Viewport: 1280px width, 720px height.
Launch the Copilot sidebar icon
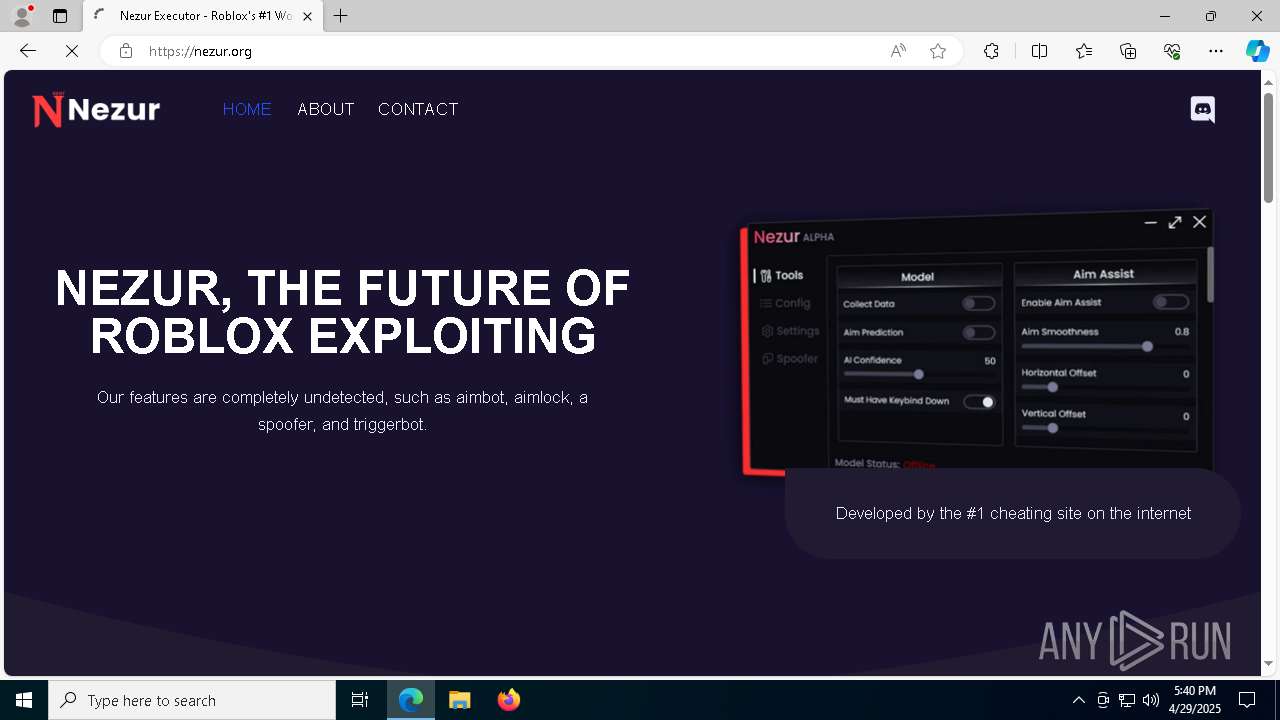point(1257,51)
